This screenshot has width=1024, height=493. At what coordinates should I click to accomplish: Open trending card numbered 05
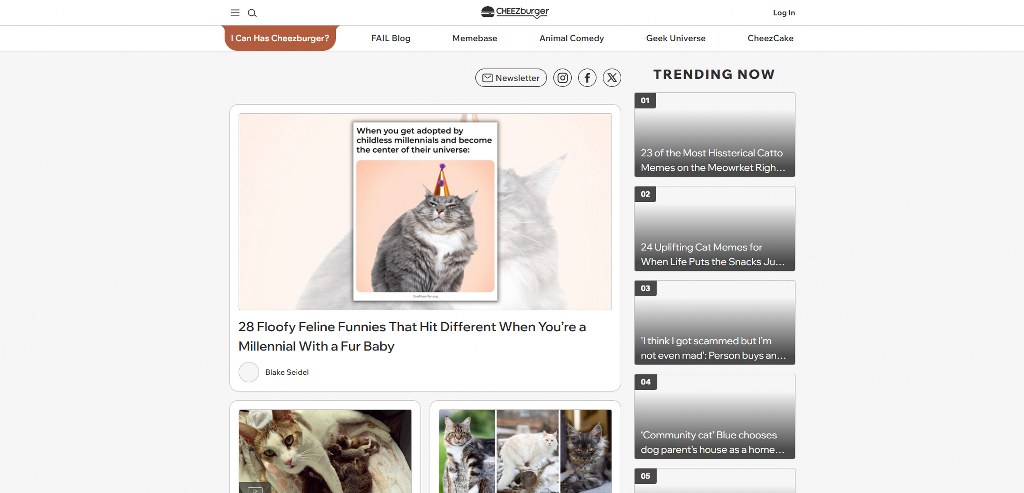pyautogui.click(x=714, y=481)
